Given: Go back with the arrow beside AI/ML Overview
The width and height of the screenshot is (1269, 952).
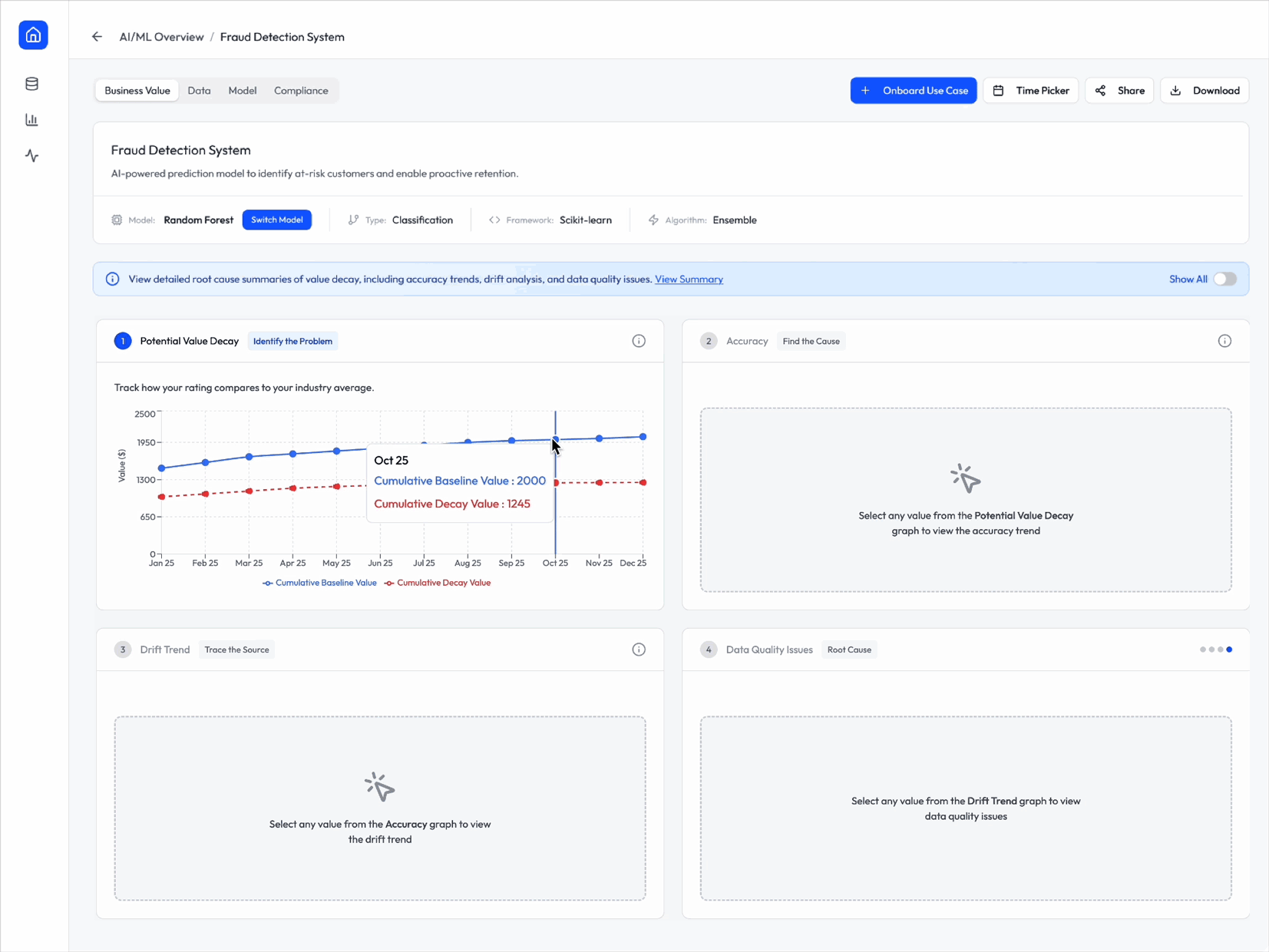Looking at the screenshot, I should (97, 37).
